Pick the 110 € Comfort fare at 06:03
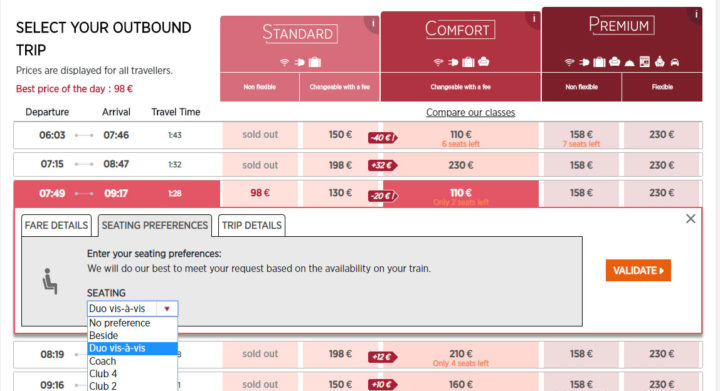Image resolution: width=720 pixels, height=391 pixels. (461, 135)
